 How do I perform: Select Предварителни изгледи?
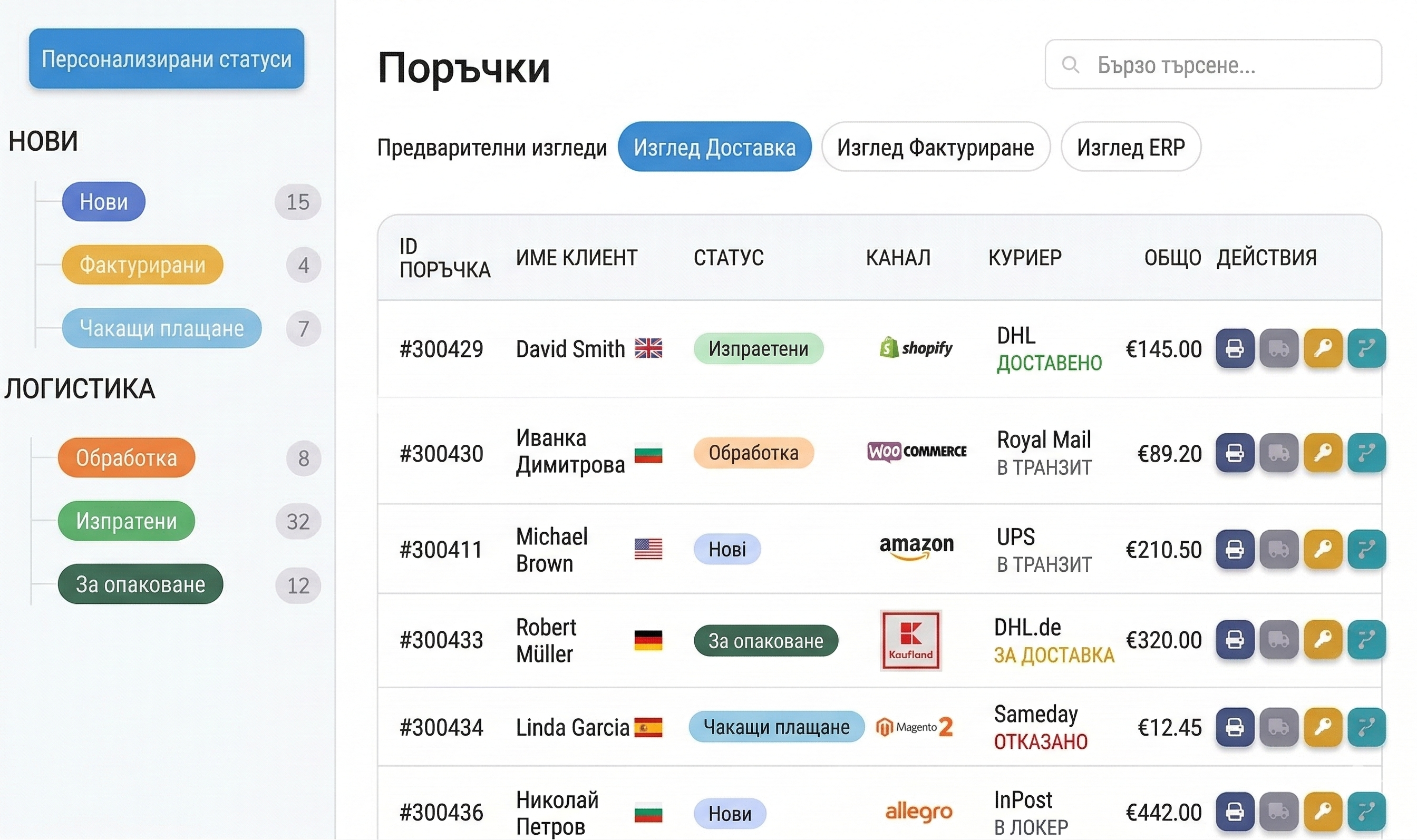point(492,146)
